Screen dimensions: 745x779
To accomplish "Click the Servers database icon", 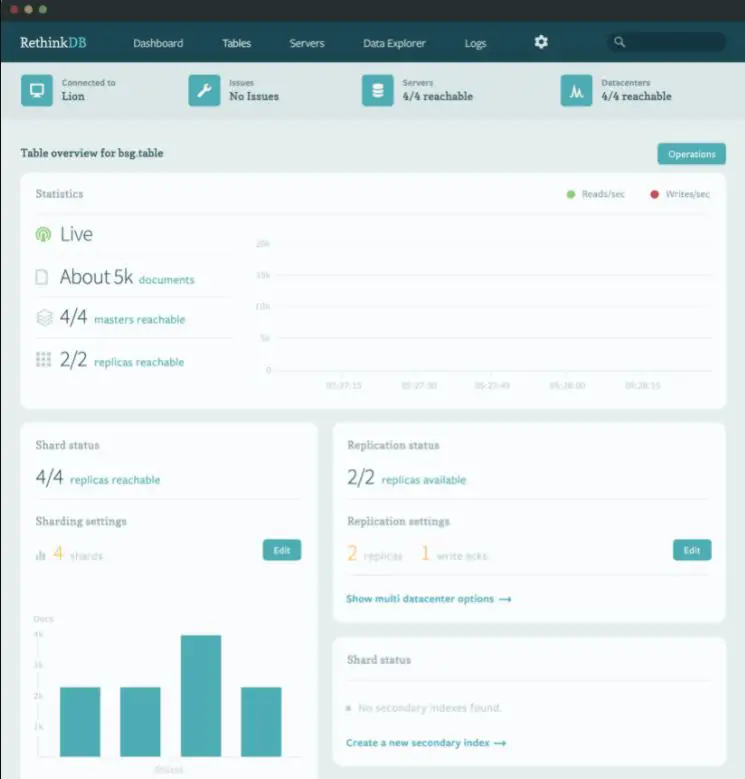I will [377, 90].
